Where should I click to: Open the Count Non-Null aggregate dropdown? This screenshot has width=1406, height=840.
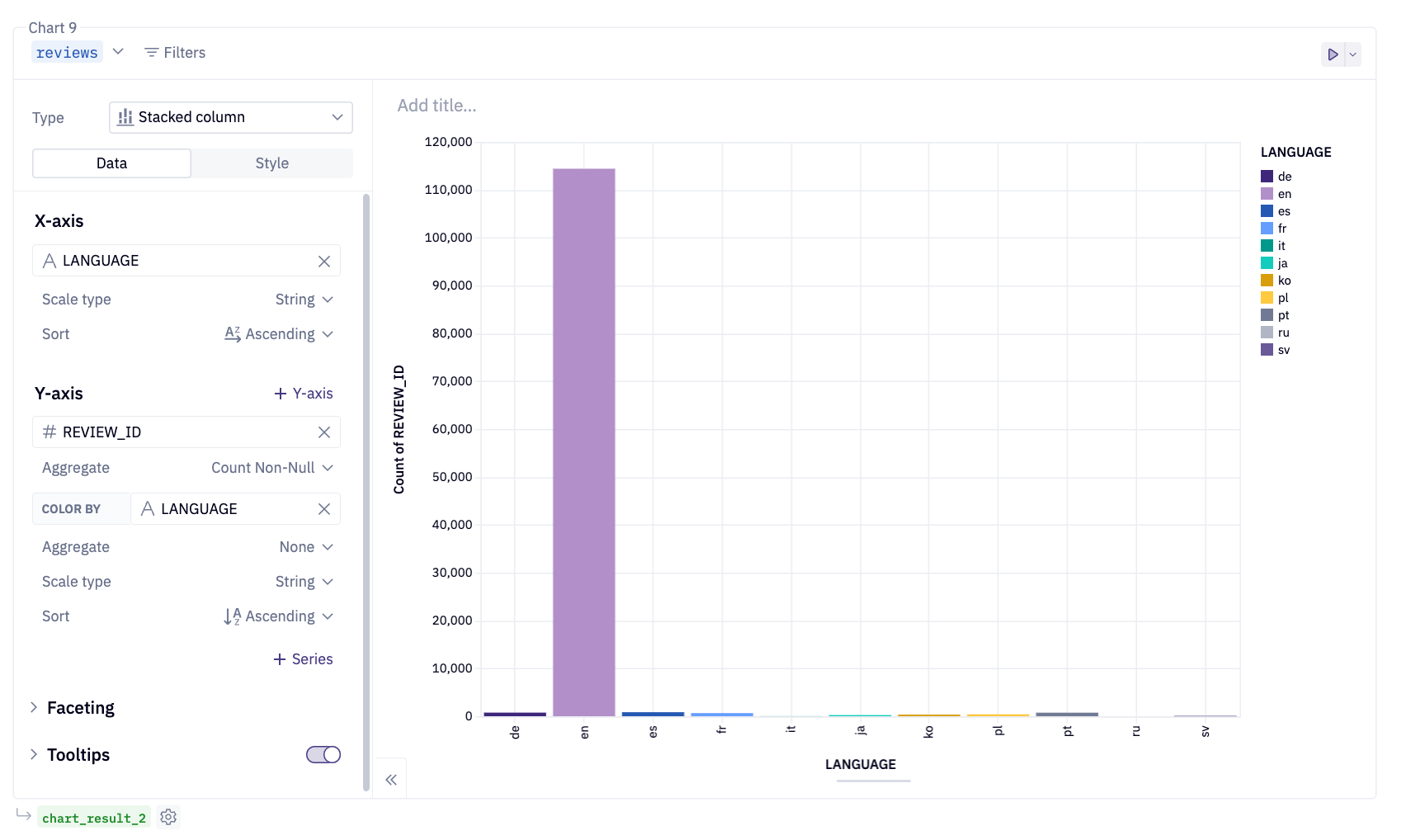pyautogui.click(x=272, y=467)
